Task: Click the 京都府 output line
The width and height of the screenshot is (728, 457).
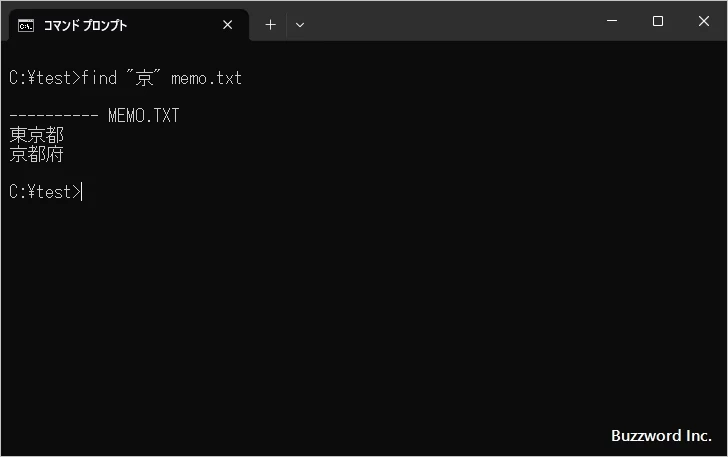Action: click(x=36, y=154)
